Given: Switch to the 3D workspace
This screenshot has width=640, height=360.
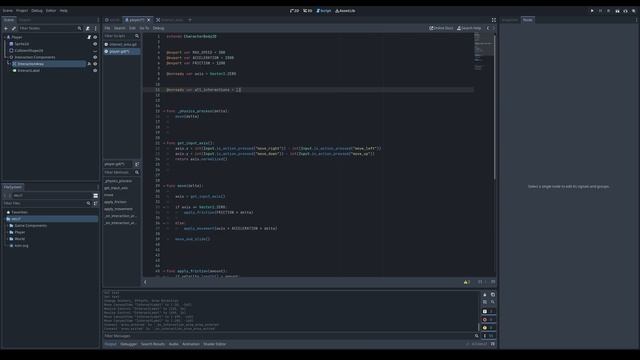Looking at the screenshot, I should pyautogui.click(x=307, y=11).
